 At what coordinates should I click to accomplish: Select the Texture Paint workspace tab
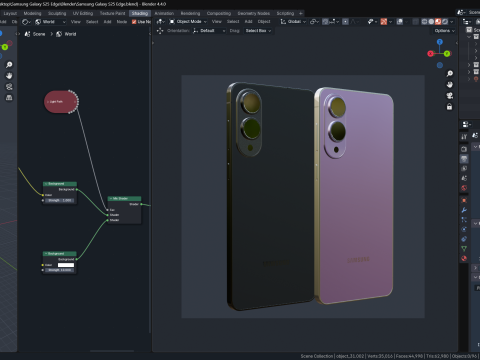click(112, 13)
